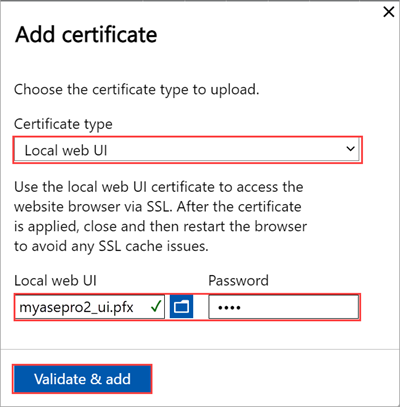
Task: Close the Add certificate panel
Action: 389,12
